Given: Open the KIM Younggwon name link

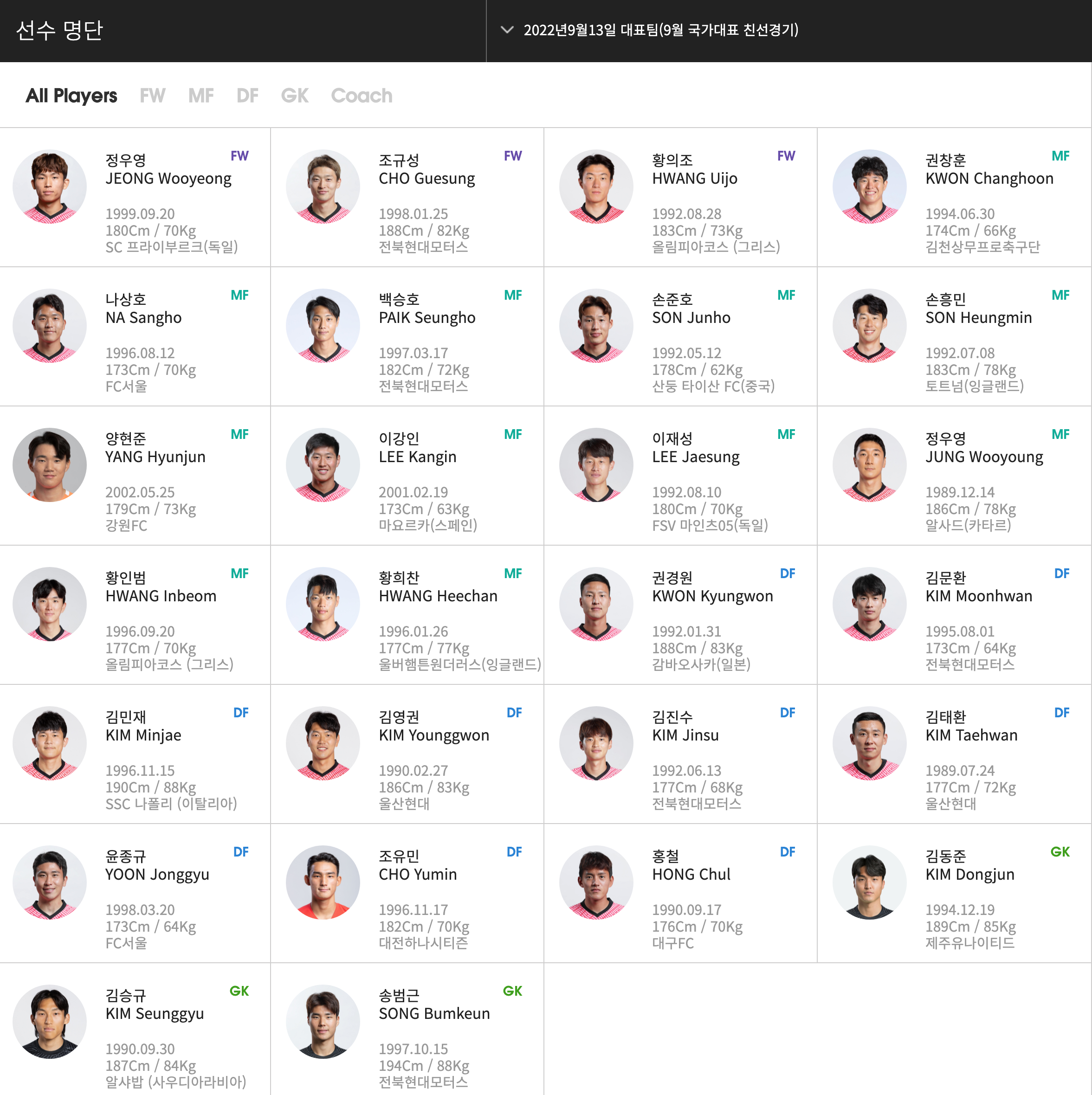Looking at the screenshot, I should 434,735.
